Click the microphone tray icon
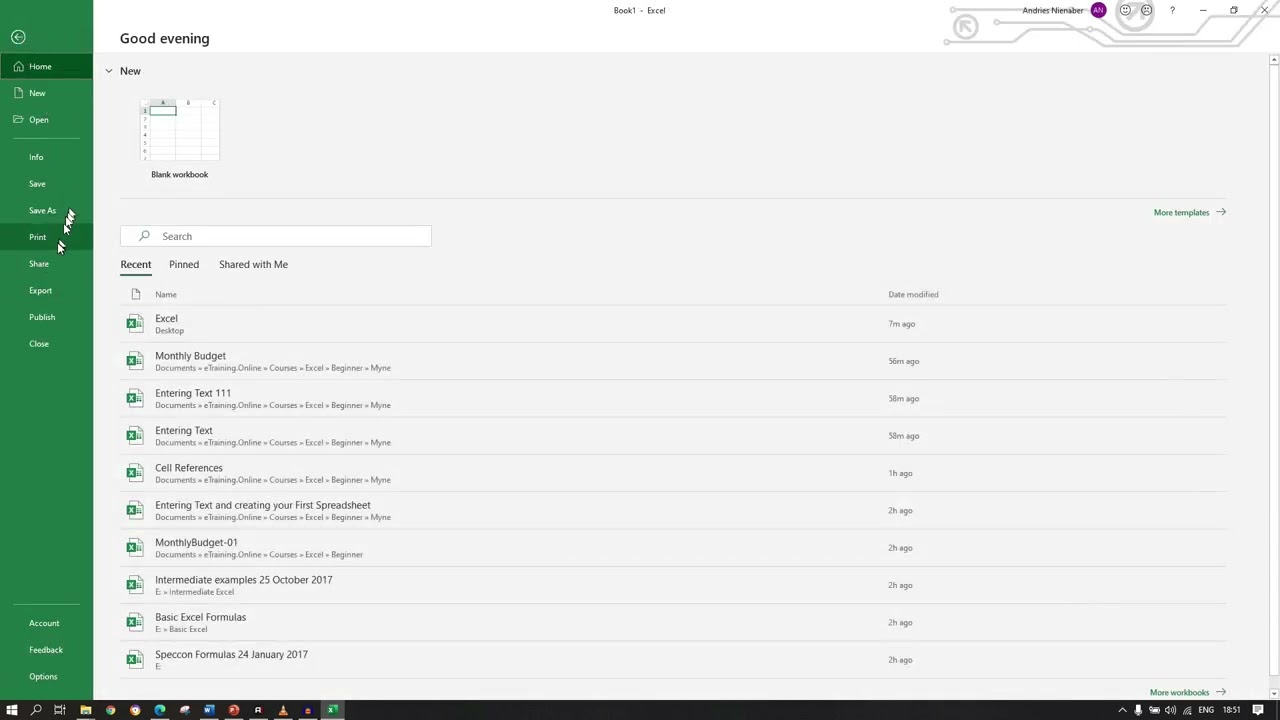 tap(1138, 710)
